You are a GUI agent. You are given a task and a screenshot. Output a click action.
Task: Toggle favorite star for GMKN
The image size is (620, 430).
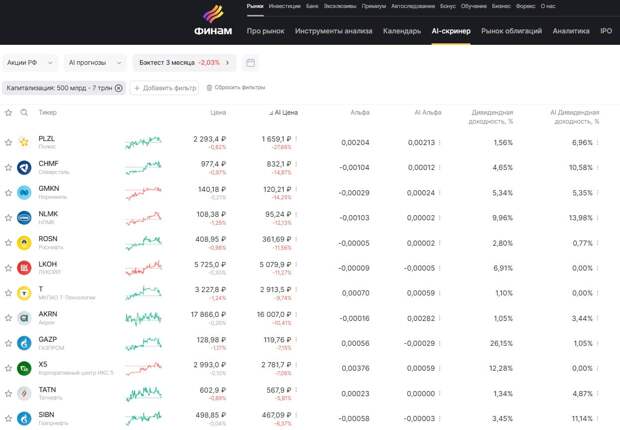click(x=8, y=192)
